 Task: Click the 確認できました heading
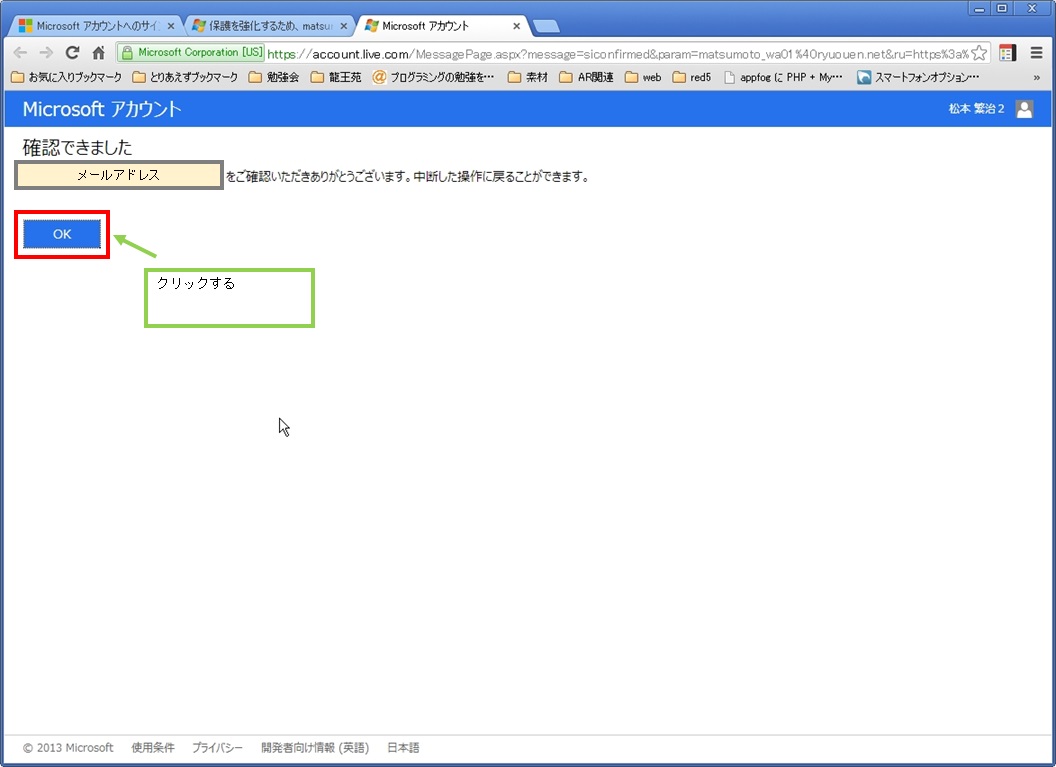coord(77,147)
